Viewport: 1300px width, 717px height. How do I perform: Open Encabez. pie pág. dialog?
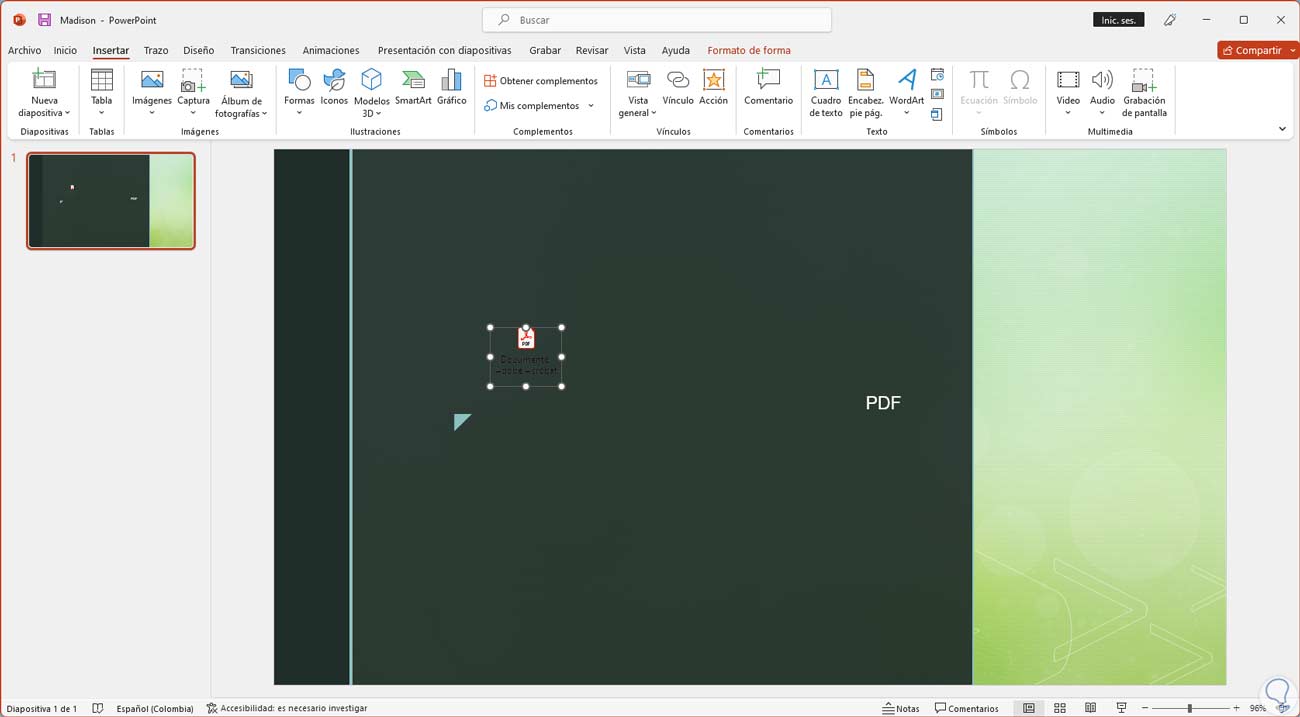click(865, 93)
